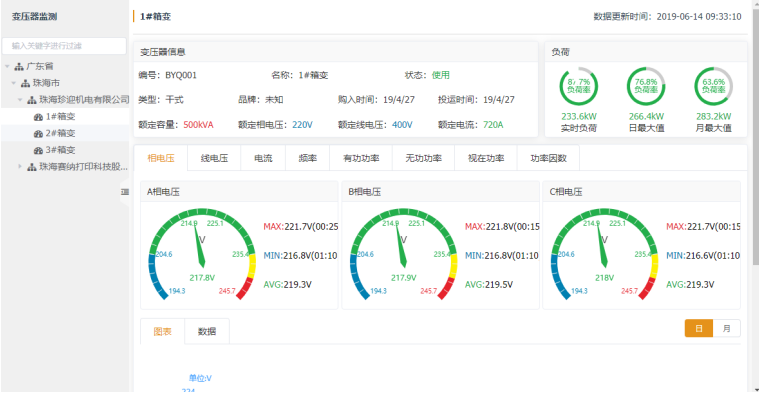Click the 76.8% 日最大值 ring gauge
Image resolution: width=759 pixels, height=394 pixels.
click(x=646, y=86)
